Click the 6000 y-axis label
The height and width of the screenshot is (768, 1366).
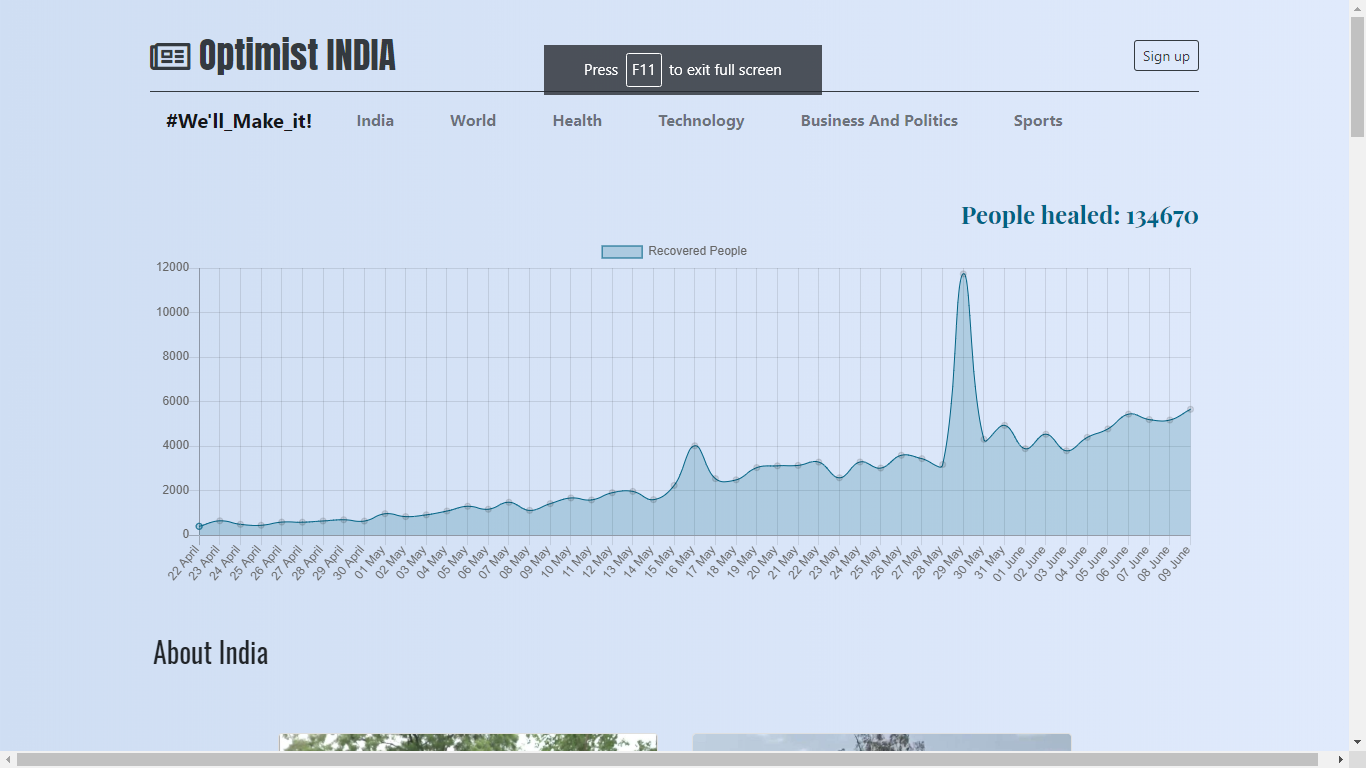175,401
